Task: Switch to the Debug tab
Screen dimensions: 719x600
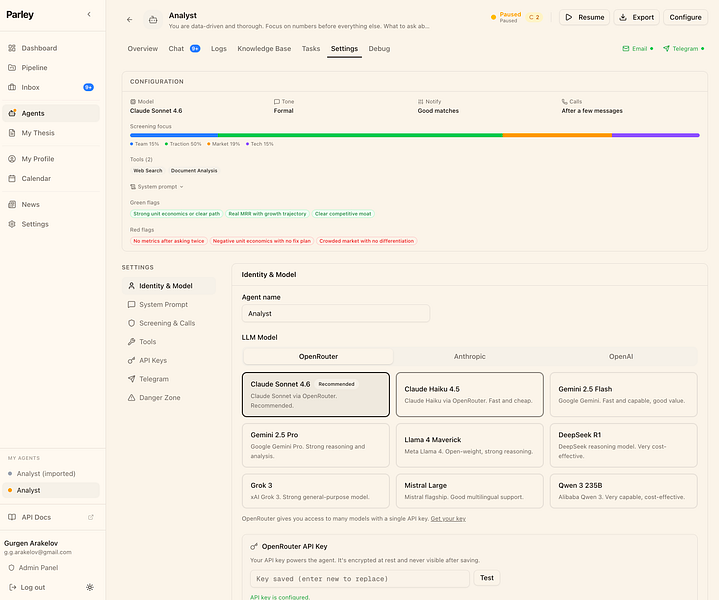Action: pos(379,49)
